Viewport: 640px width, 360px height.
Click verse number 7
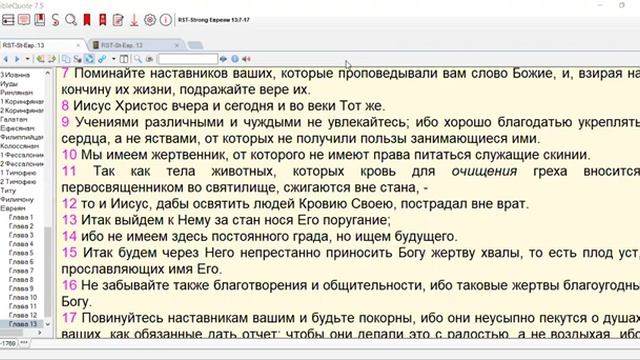[65, 73]
